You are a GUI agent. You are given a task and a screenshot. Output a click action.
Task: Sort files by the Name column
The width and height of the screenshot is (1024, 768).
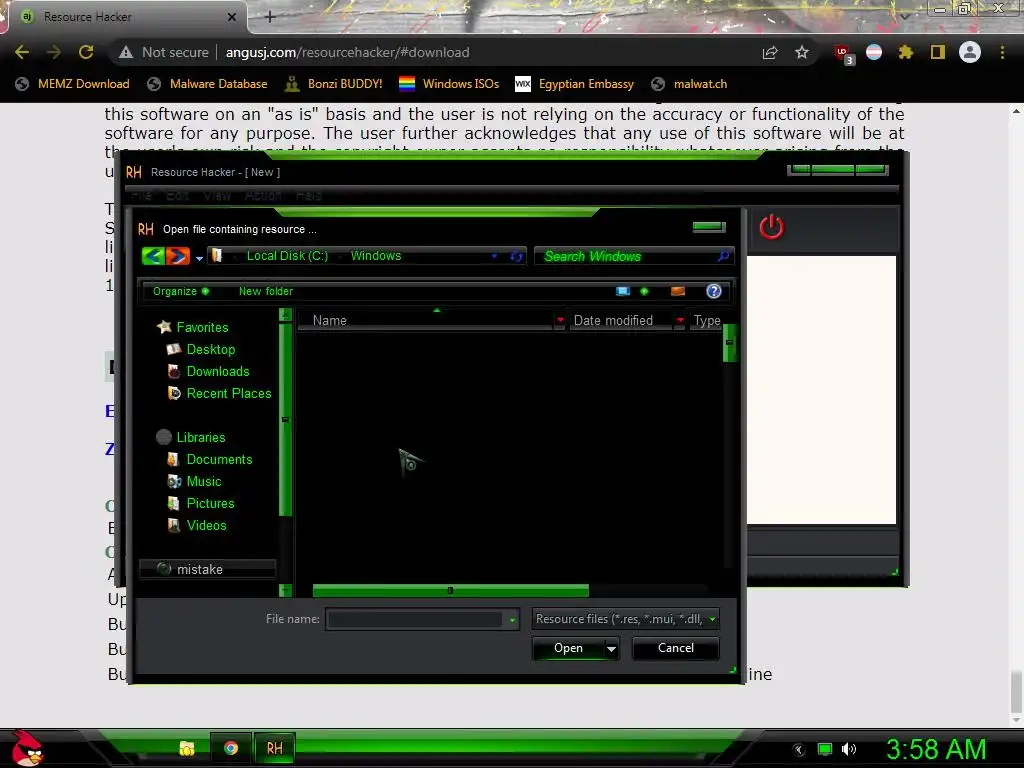[x=424, y=321]
